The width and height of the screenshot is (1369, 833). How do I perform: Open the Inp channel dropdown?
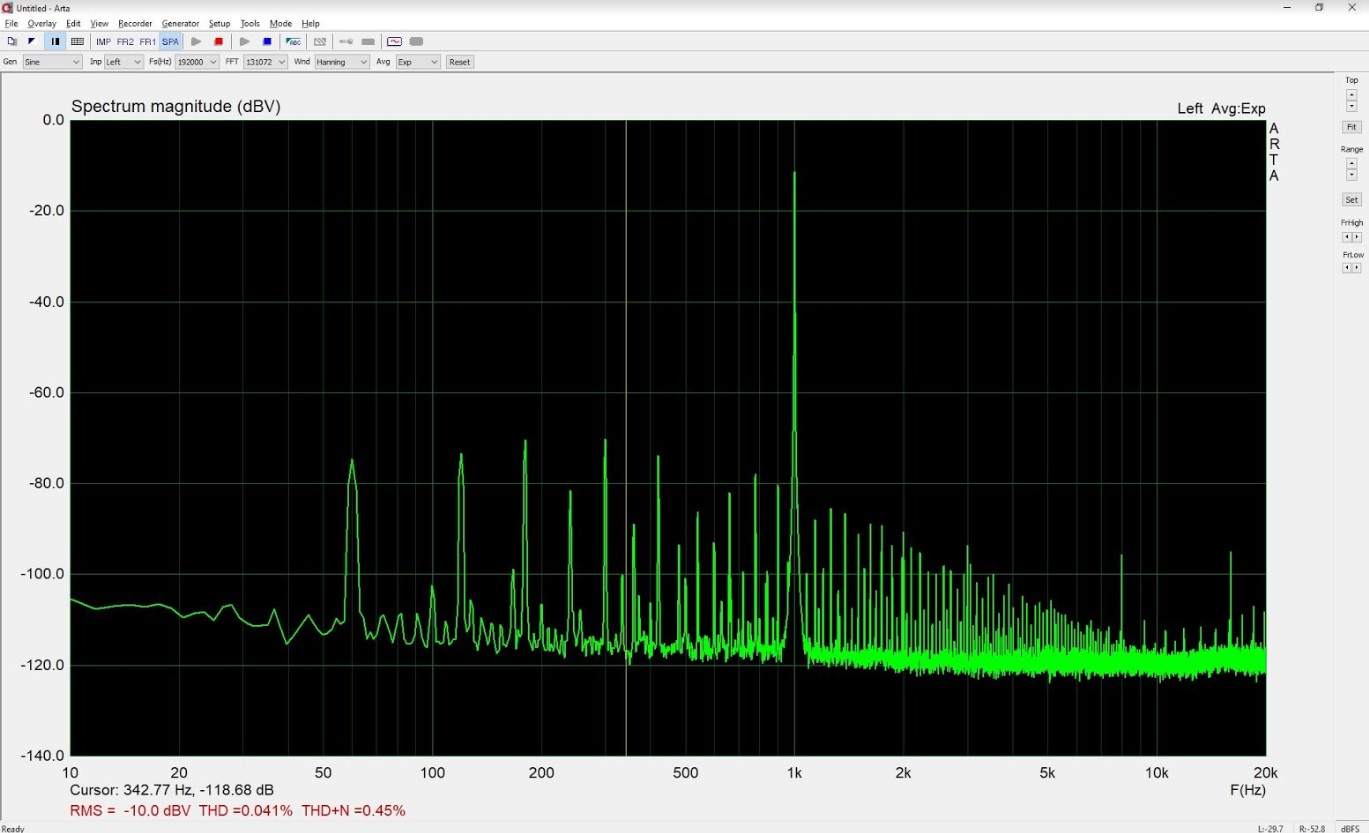[124, 62]
